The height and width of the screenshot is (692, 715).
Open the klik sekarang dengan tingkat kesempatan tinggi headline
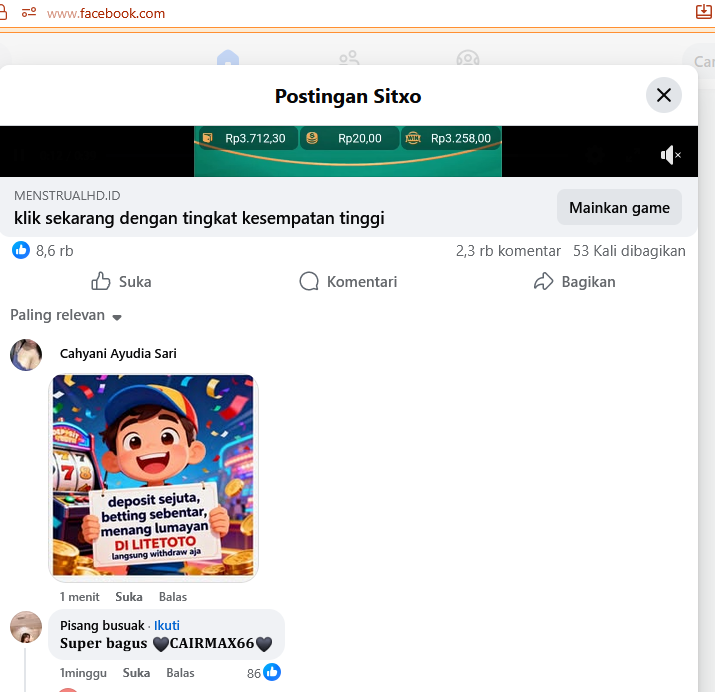(x=199, y=218)
